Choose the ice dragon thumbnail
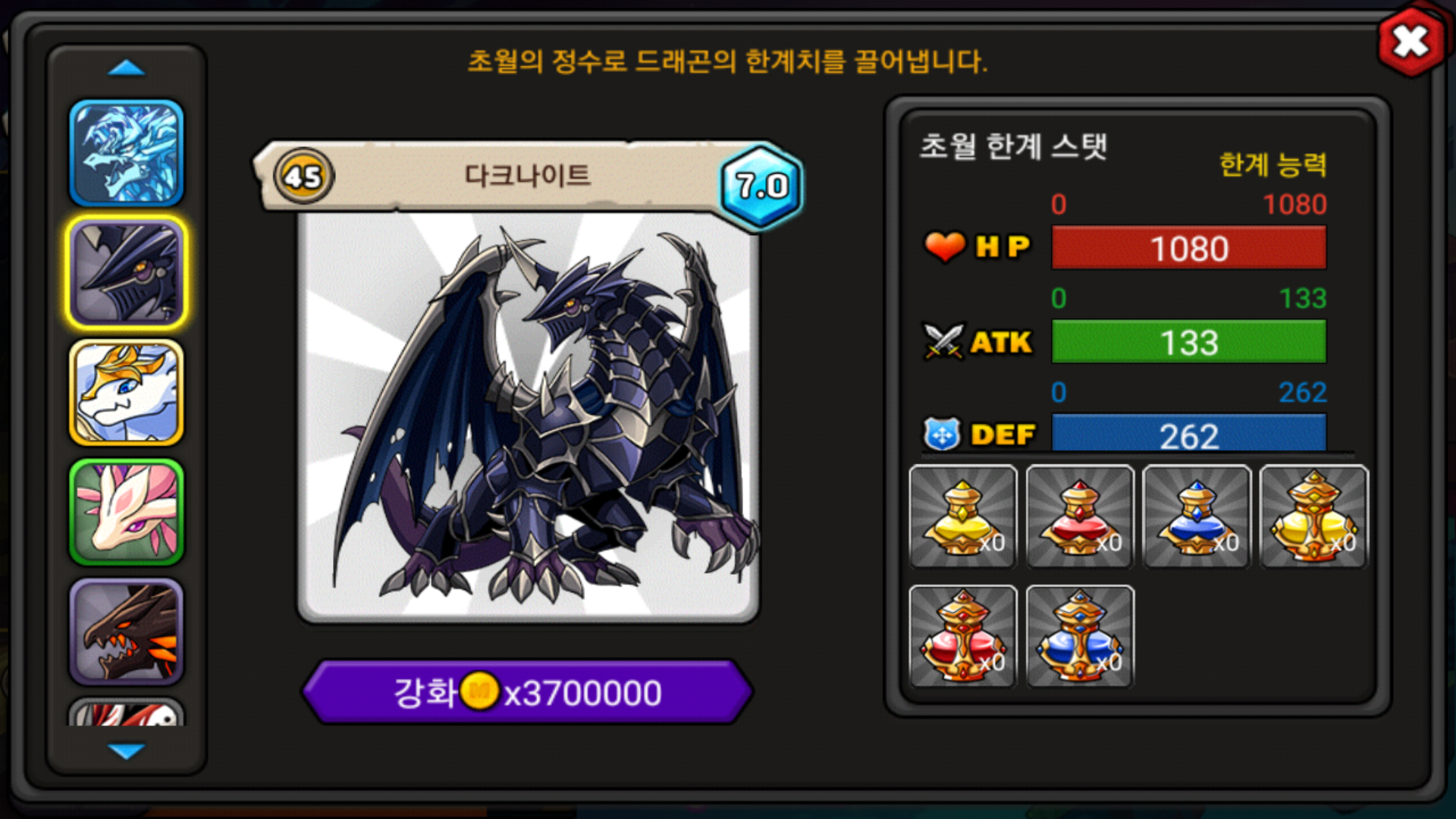Screen dimensions: 1456x819 (x=127, y=153)
